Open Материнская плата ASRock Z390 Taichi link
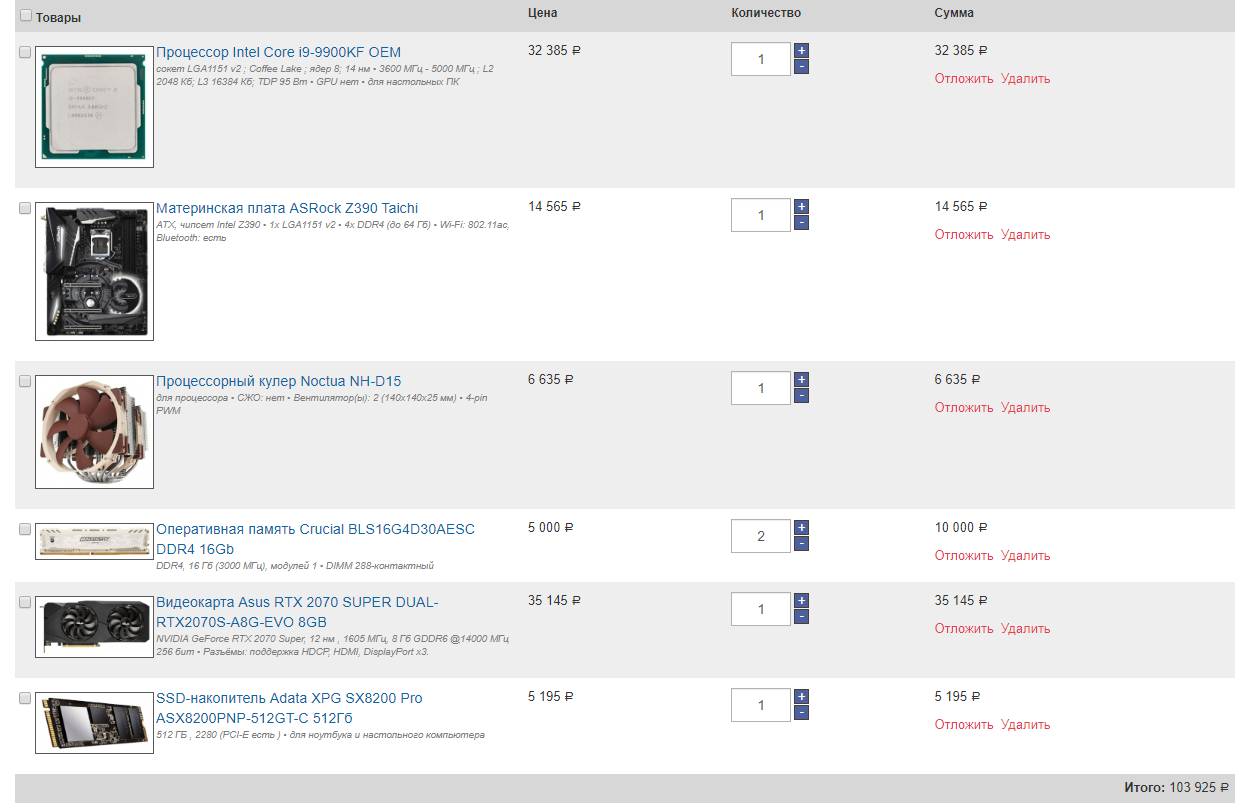The width and height of the screenshot is (1249, 803). pos(287,208)
